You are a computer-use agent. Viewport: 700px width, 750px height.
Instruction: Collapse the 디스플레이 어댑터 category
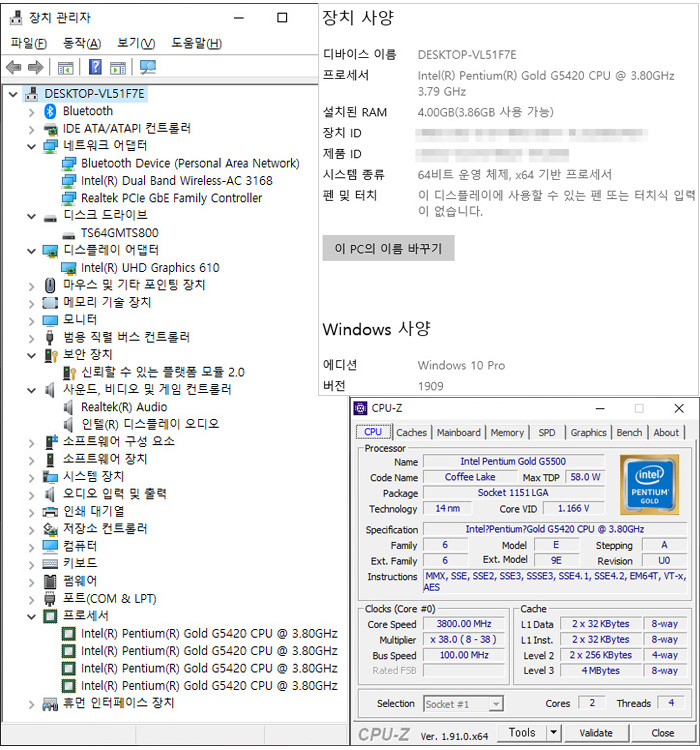coord(32,251)
